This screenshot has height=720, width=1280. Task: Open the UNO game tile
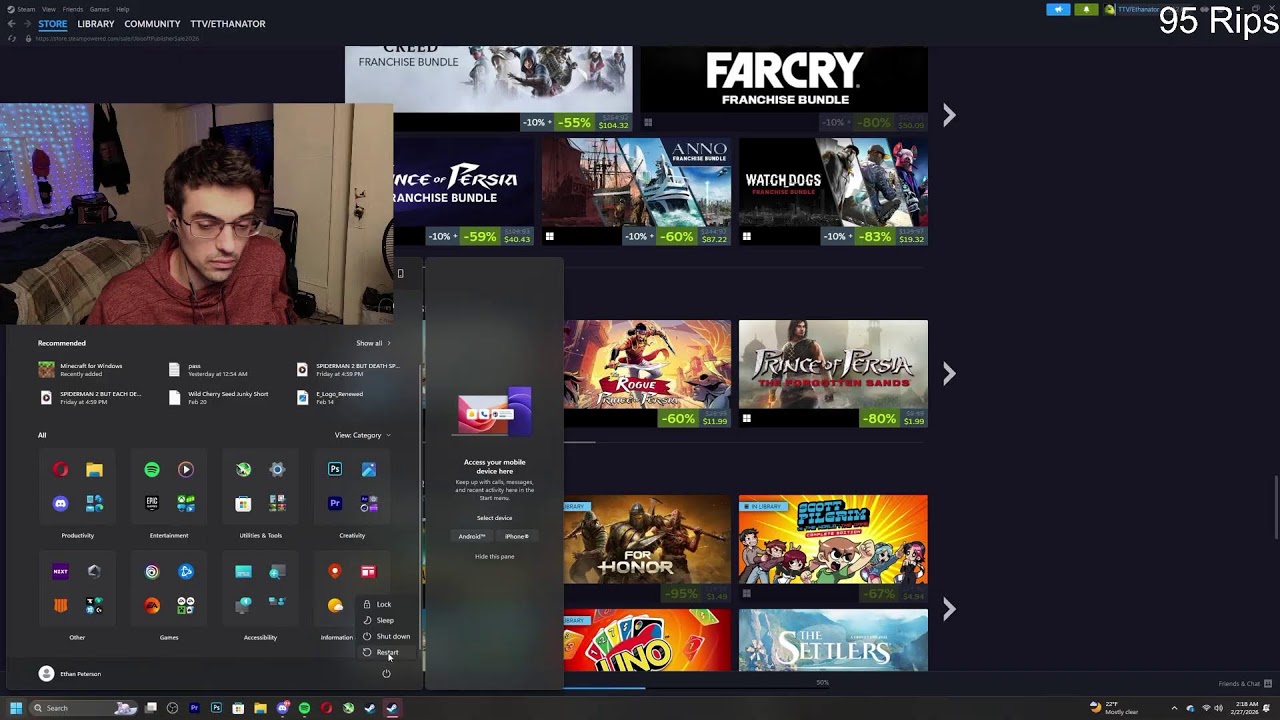[x=647, y=640]
